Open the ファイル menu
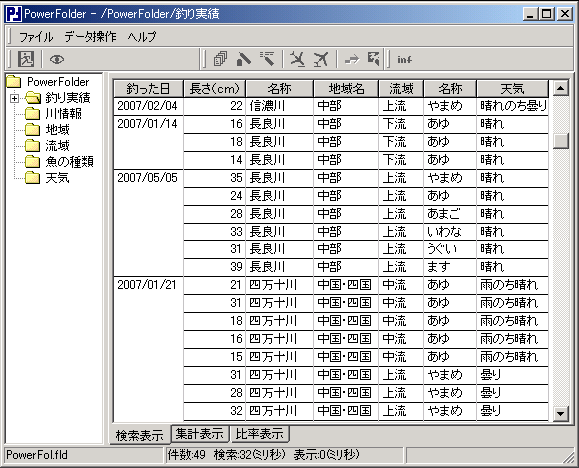Screen dimensions: 579x468 point(36,37)
